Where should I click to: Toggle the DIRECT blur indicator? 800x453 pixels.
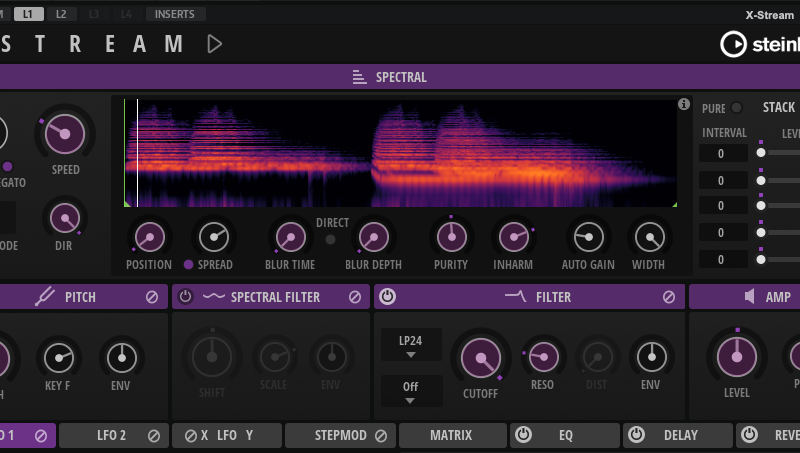(330, 239)
